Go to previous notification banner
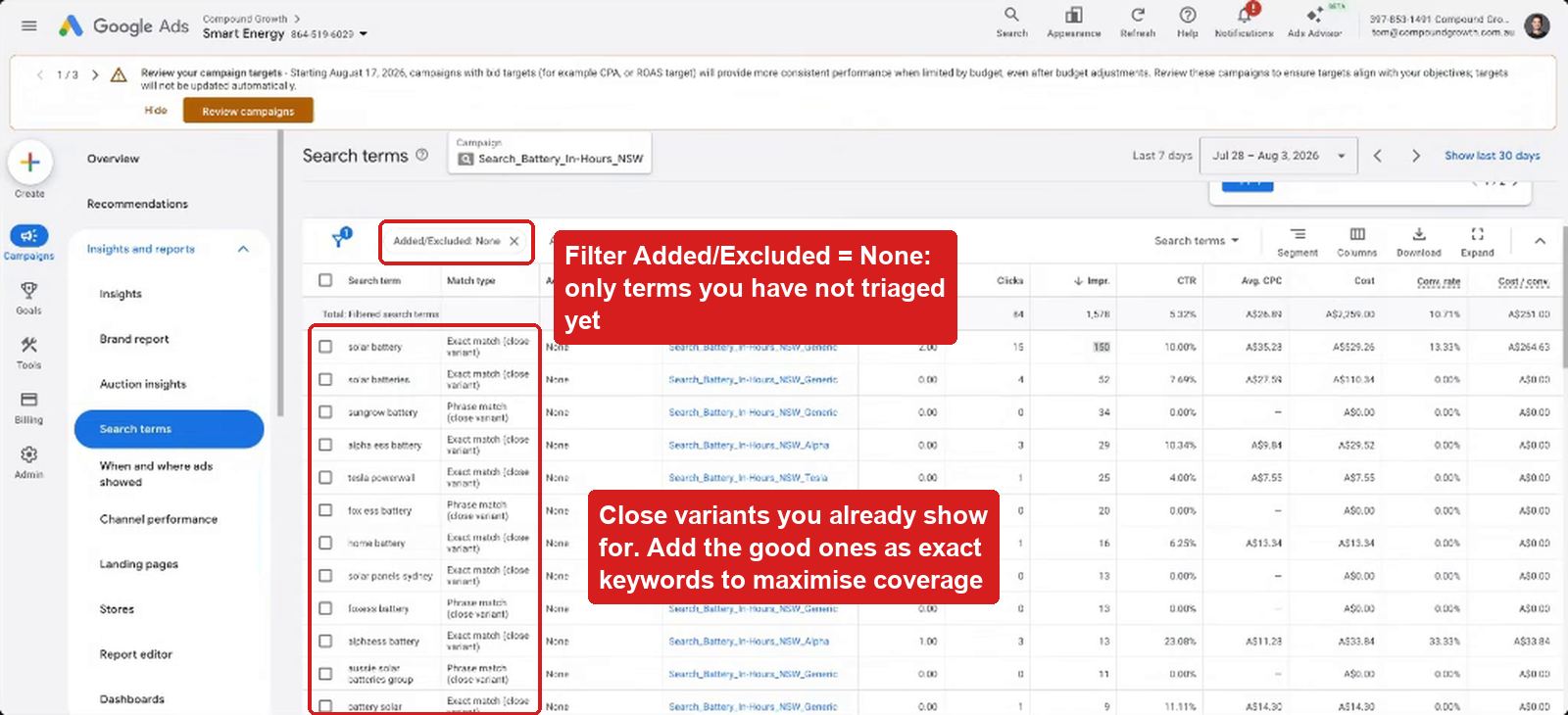 (40, 74)
